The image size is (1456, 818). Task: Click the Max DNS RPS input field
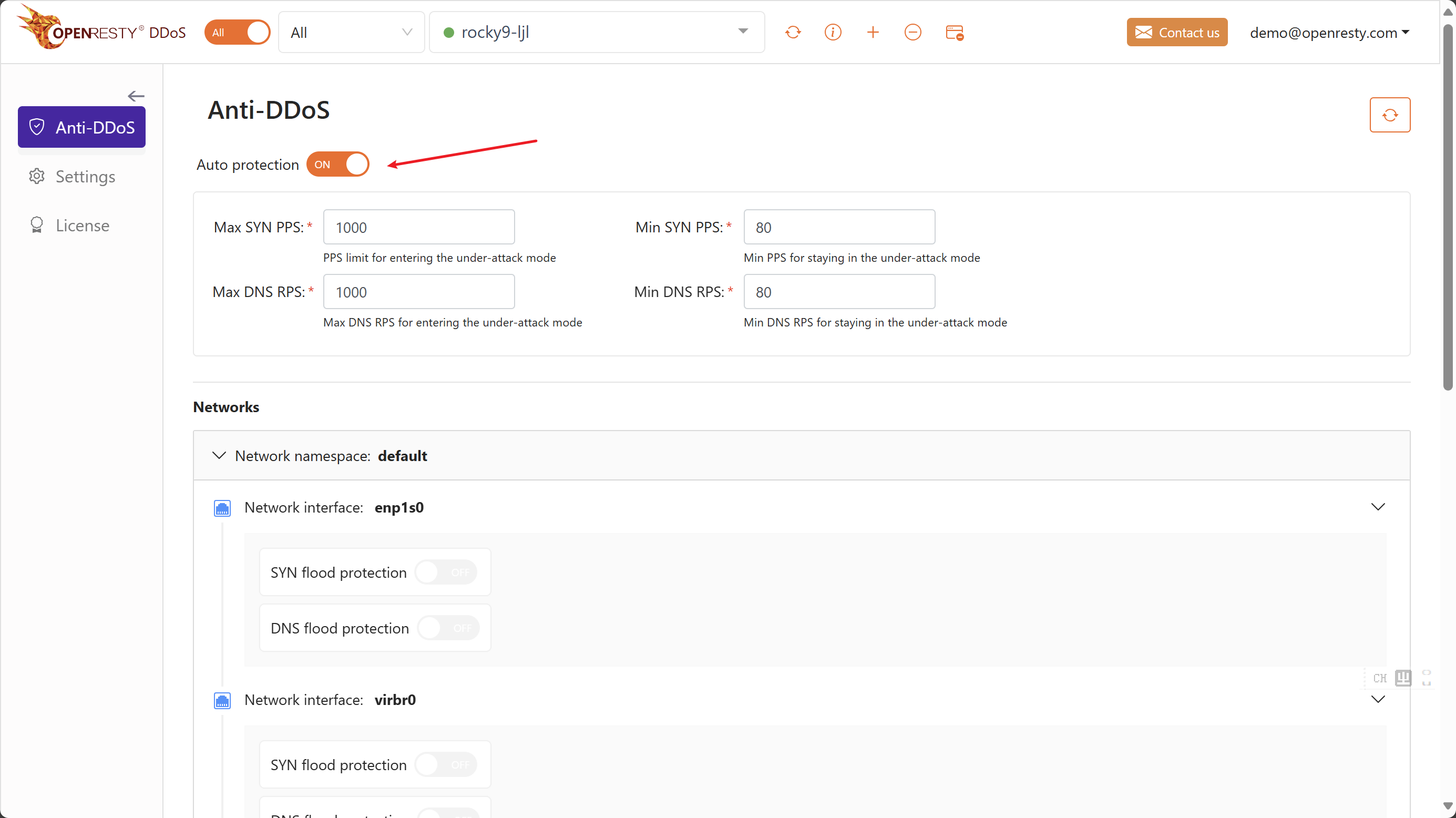pos(419,292)
